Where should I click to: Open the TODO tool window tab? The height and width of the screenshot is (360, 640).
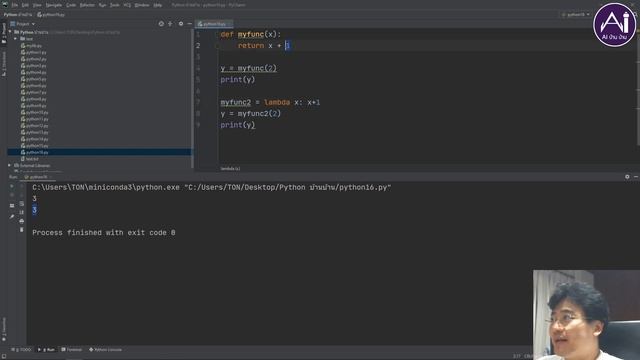pyautogui.click(x=21, y=350)
